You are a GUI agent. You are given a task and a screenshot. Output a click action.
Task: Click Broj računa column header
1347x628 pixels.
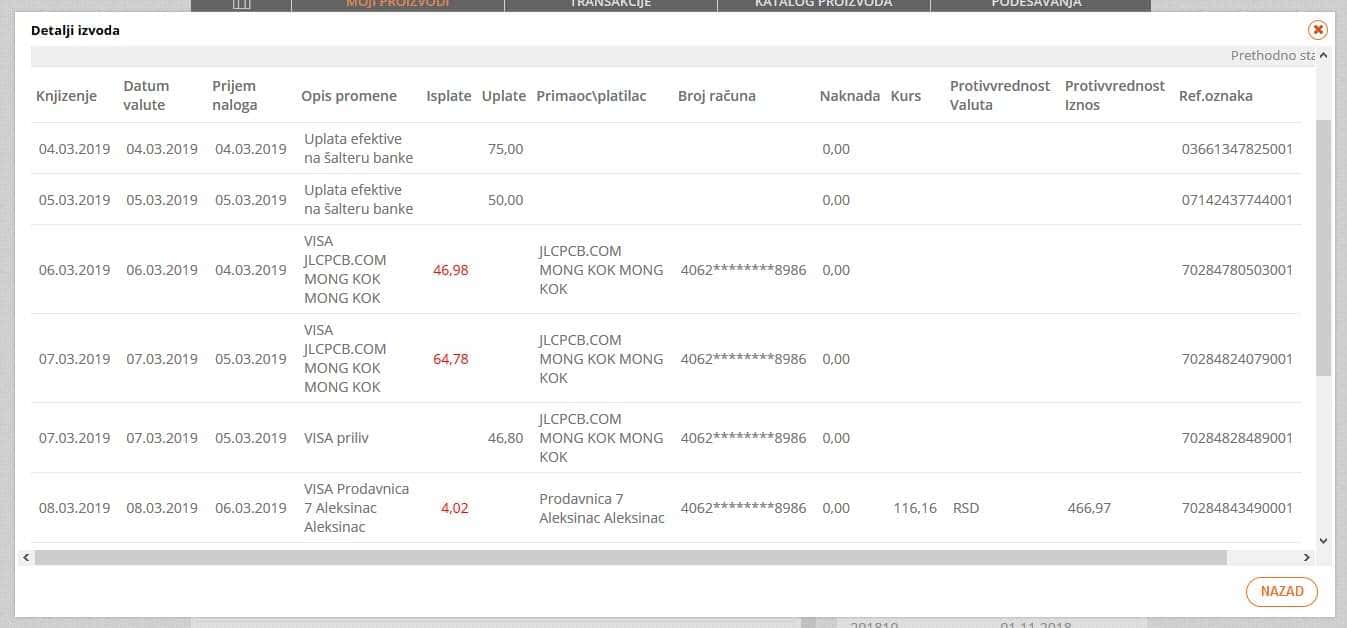[717, 96]
